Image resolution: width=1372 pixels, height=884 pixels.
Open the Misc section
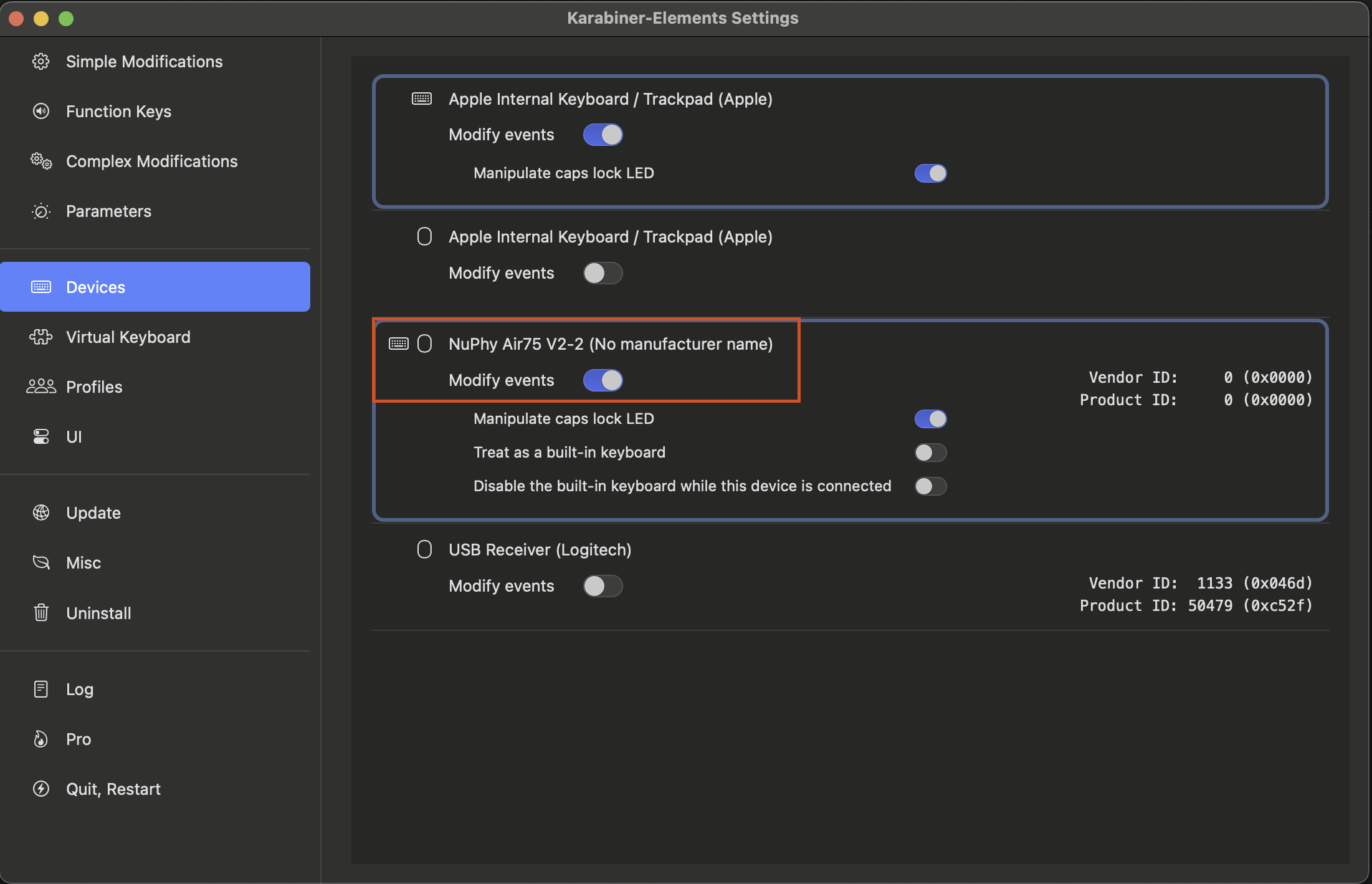pyautogui.click(x=155, y=562)
